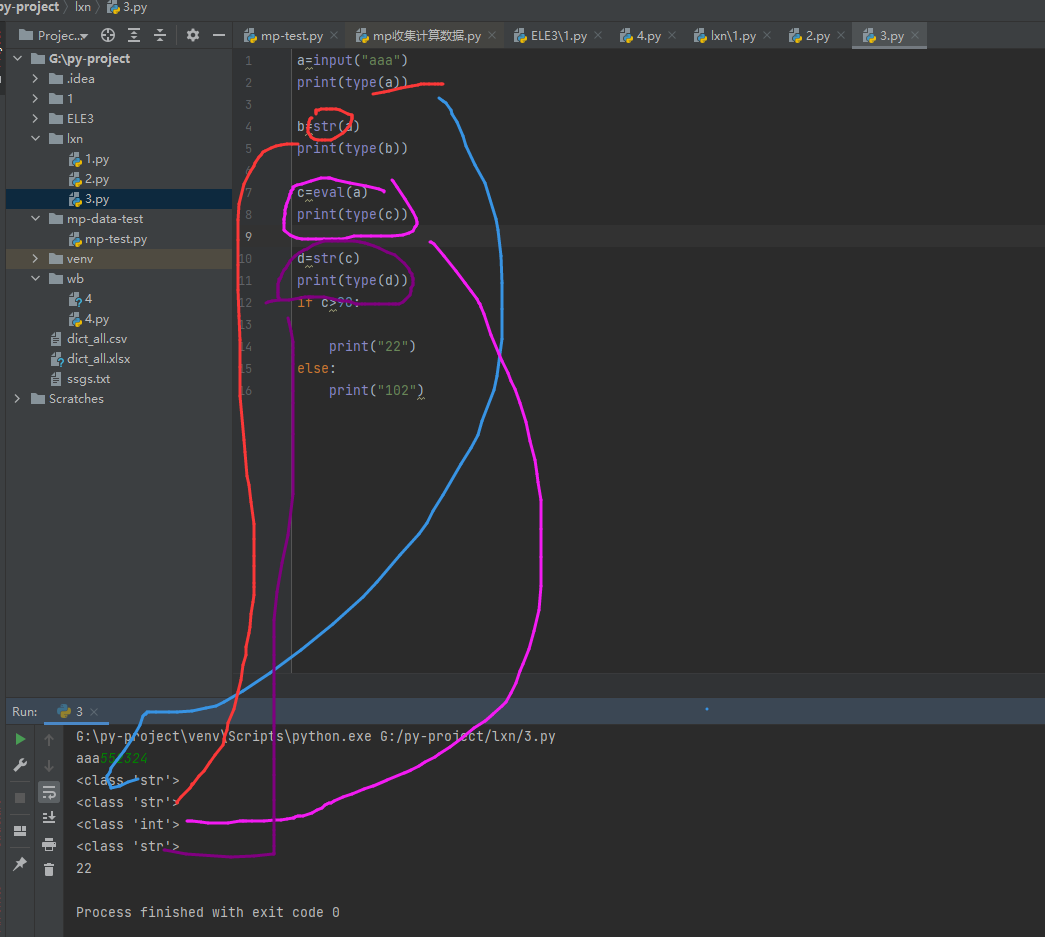Click Collapse All icon in Project toolbar

coord(160,35)
